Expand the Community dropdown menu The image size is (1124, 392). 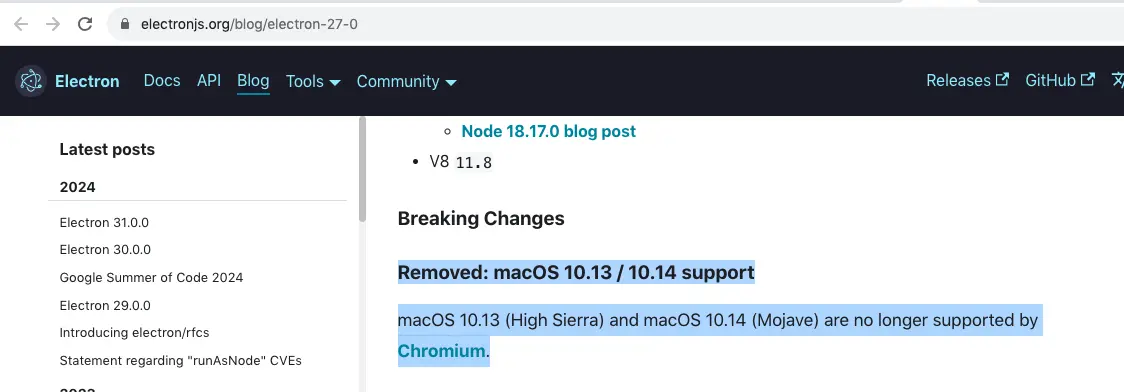point(406,82)
